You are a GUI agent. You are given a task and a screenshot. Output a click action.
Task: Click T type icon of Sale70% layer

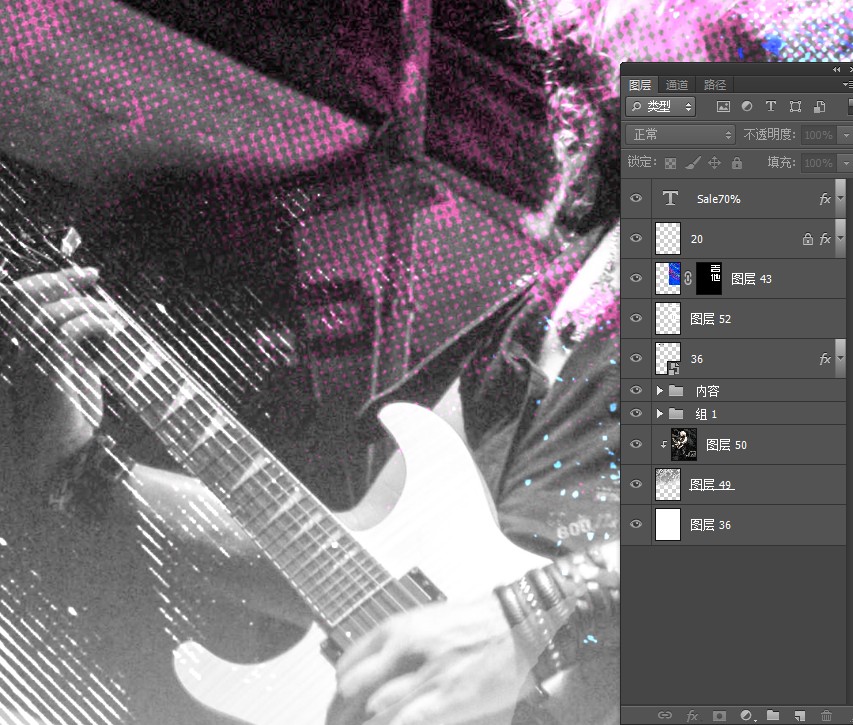pyautogui.click(x=670, y=199)
